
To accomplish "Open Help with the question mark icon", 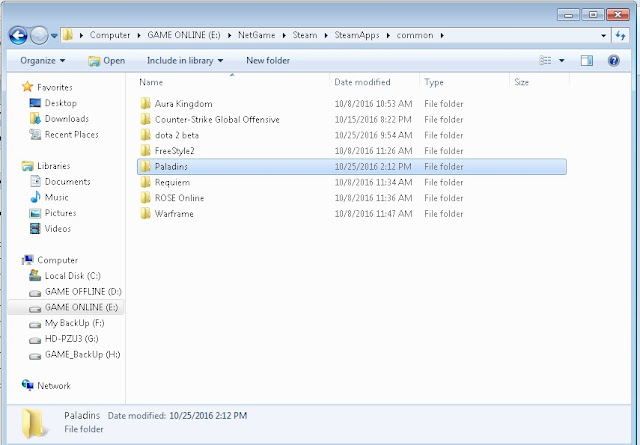I will (x=613, y=61).
